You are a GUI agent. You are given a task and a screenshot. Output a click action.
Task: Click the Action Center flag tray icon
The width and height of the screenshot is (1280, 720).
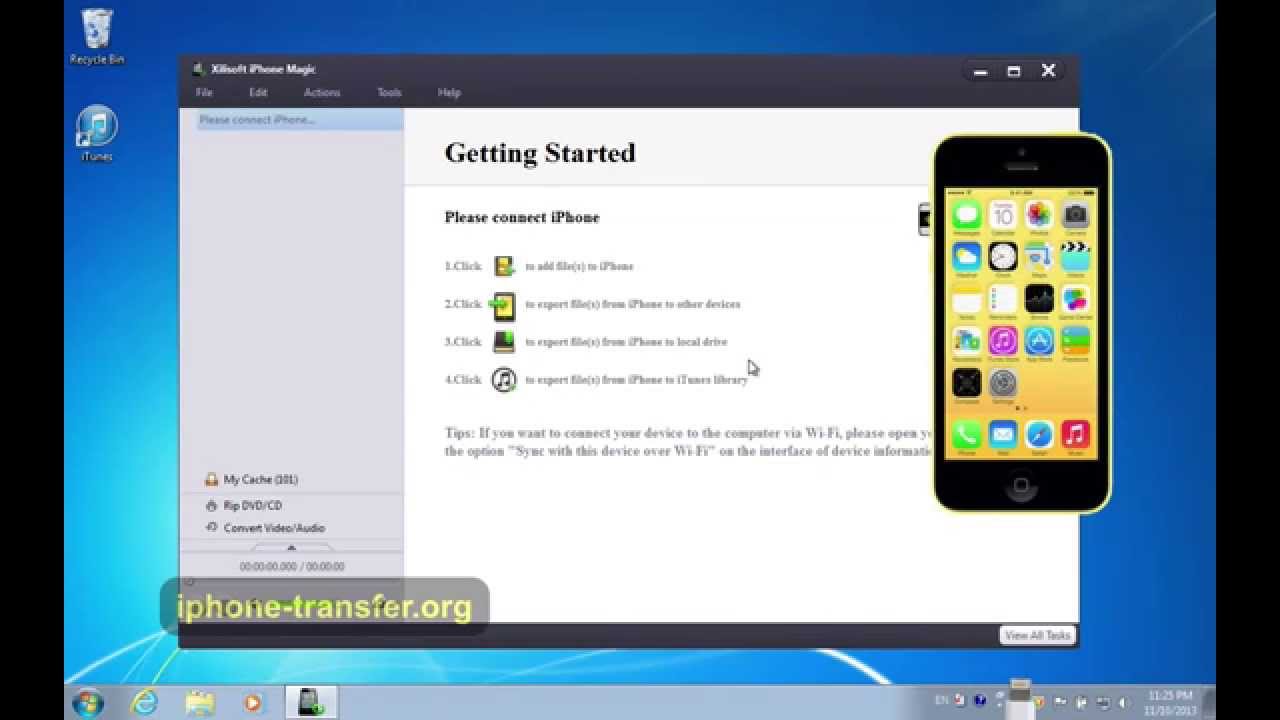[x=1060, y=702]
